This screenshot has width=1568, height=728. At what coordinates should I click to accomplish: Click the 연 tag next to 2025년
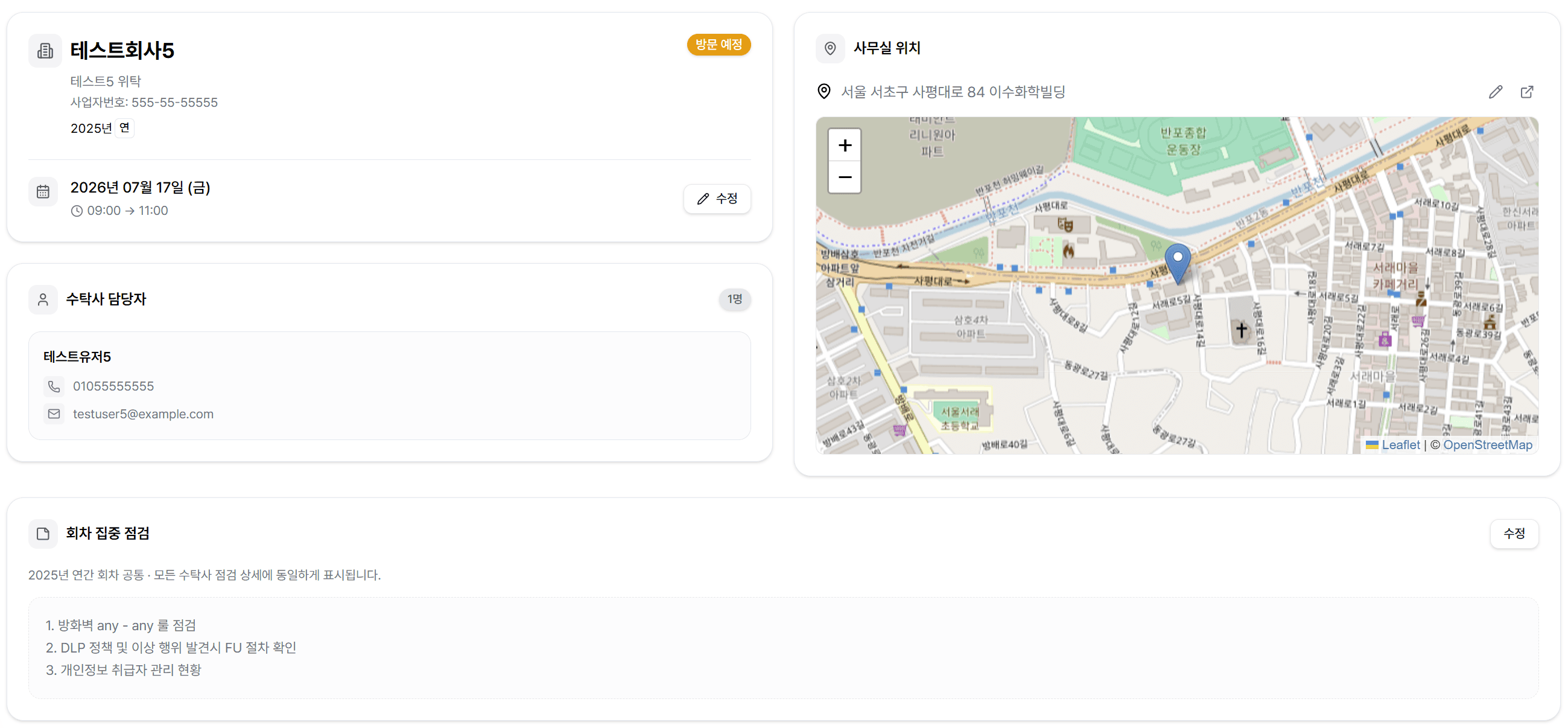[x=124, y=128]
